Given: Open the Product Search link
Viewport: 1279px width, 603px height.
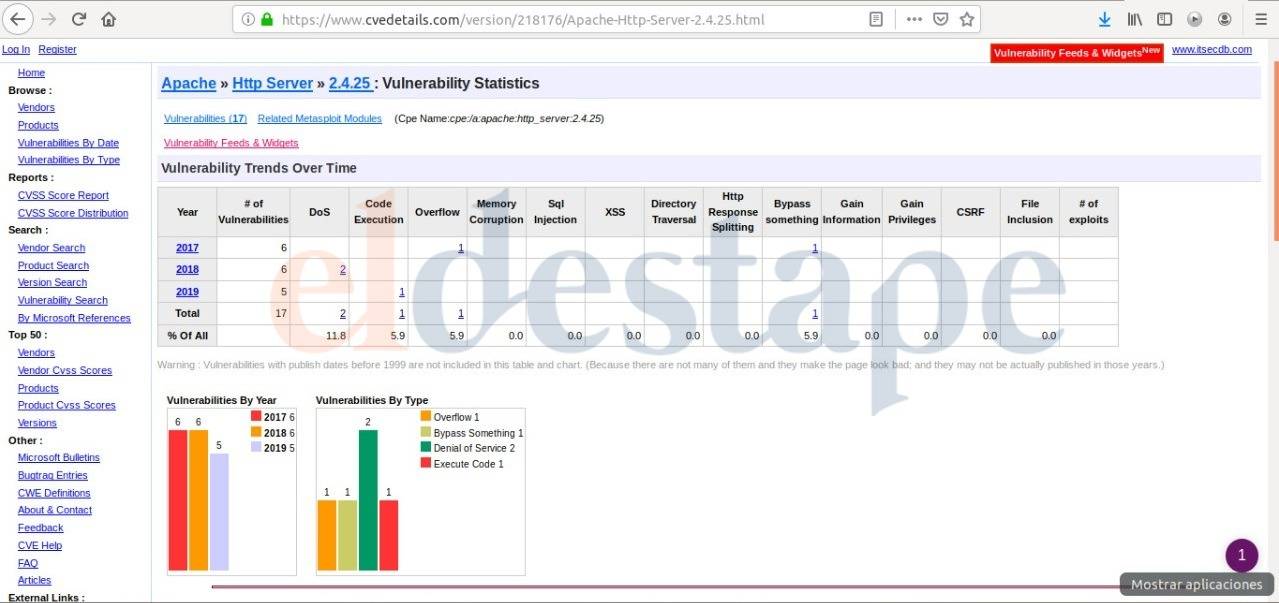Looking at the screenshot, I should pyautogui.click(x=53, y=266).
